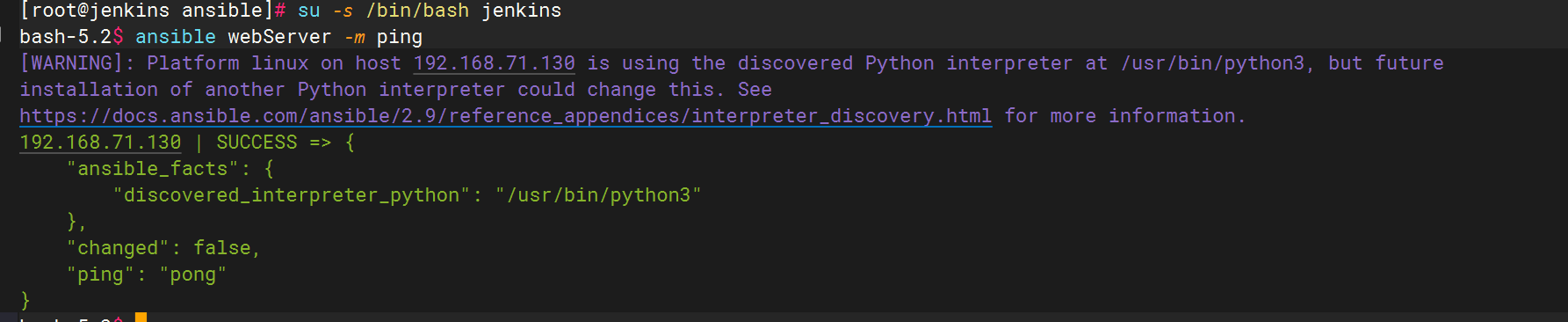Click the "changed": false line
The height and width of the screenshot is (322, 1568).
pos(163,248)
